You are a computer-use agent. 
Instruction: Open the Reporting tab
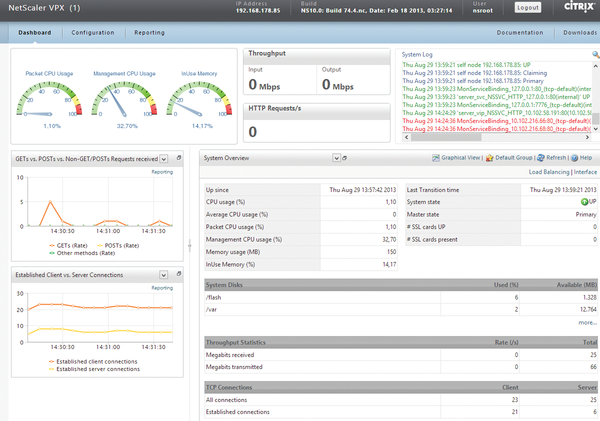coord(149,33)
